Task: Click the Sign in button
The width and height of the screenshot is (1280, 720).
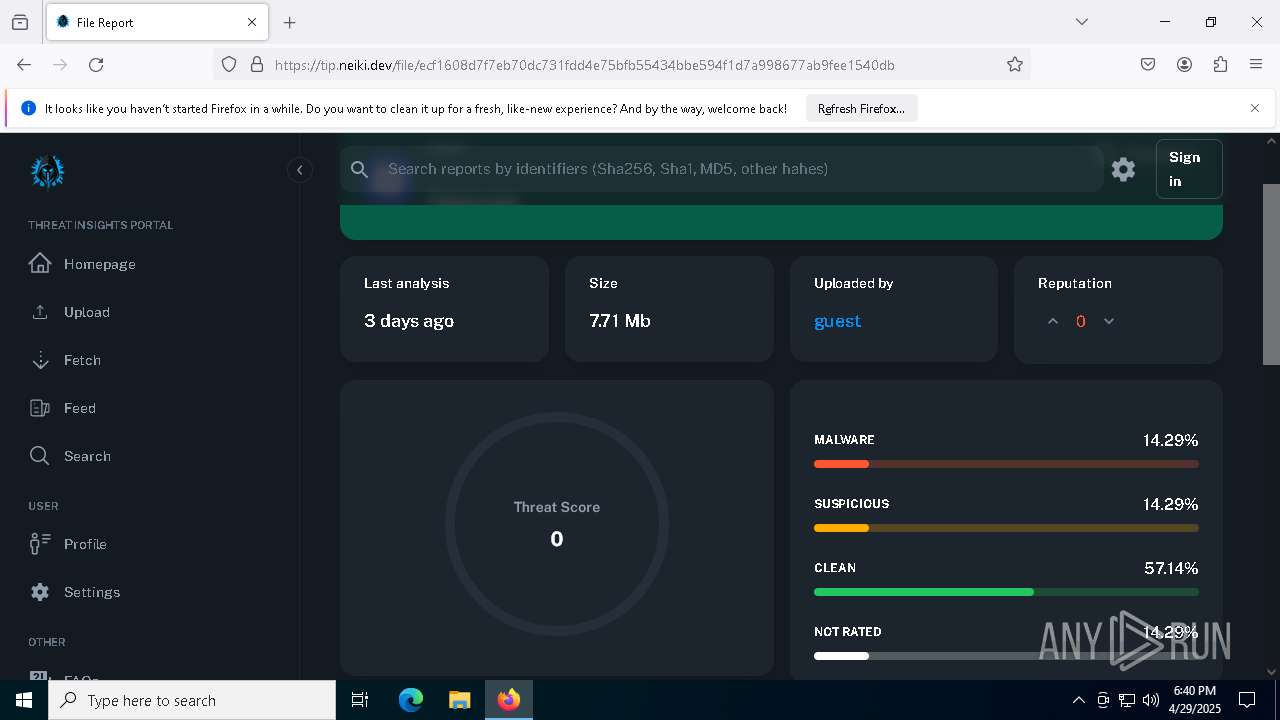Action: coord(1188,169)
